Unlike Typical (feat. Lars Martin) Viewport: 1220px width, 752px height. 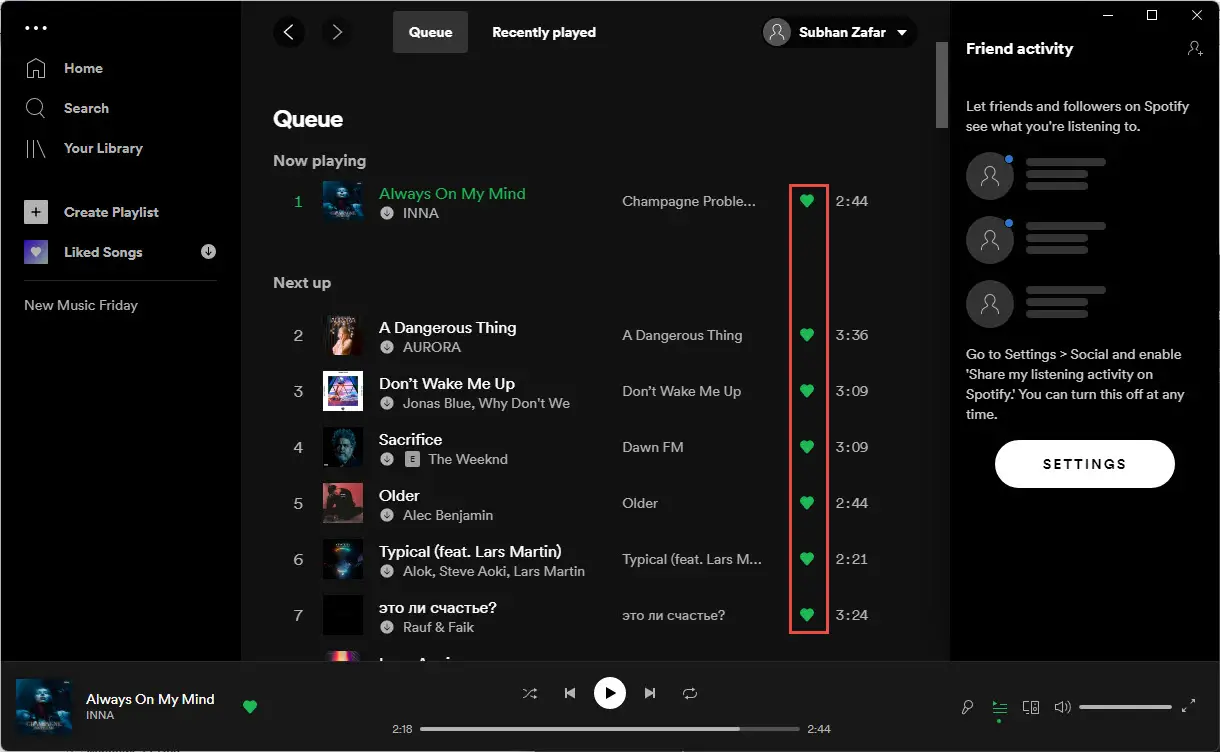[807, 559]
